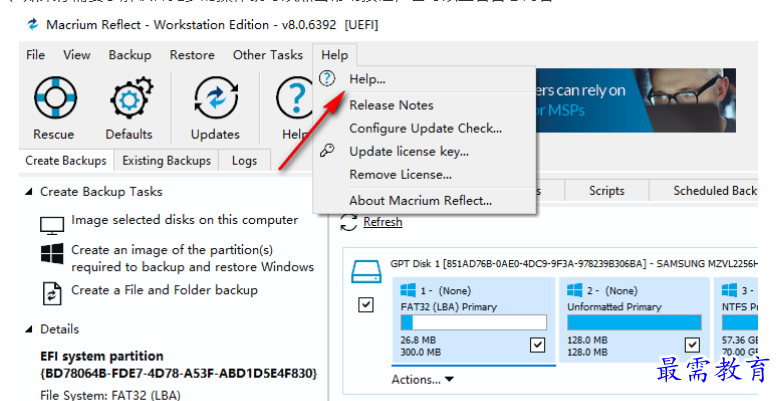Uncheck partition 2 Unformatted checkbox

(x=692, y=344)
